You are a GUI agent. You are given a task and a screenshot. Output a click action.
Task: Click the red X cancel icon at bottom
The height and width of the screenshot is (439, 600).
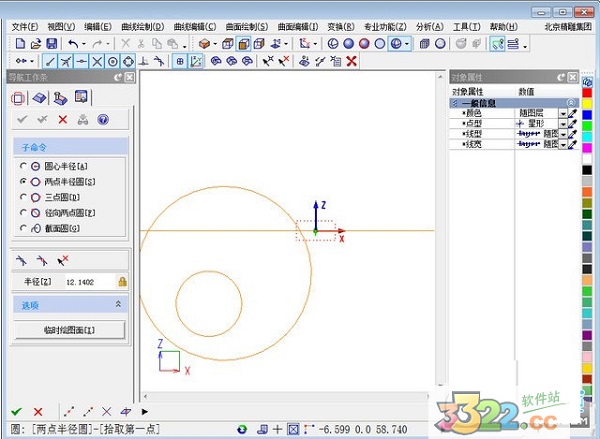[x=38, y=411]
